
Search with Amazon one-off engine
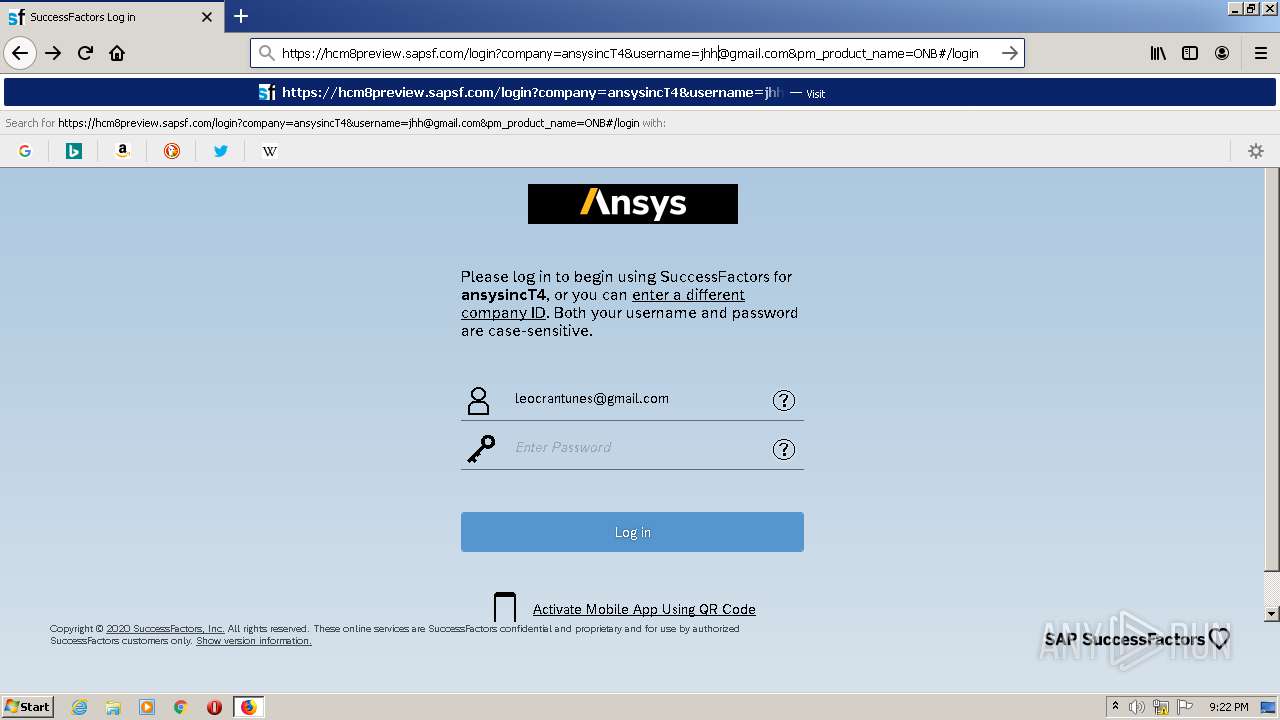123,151
